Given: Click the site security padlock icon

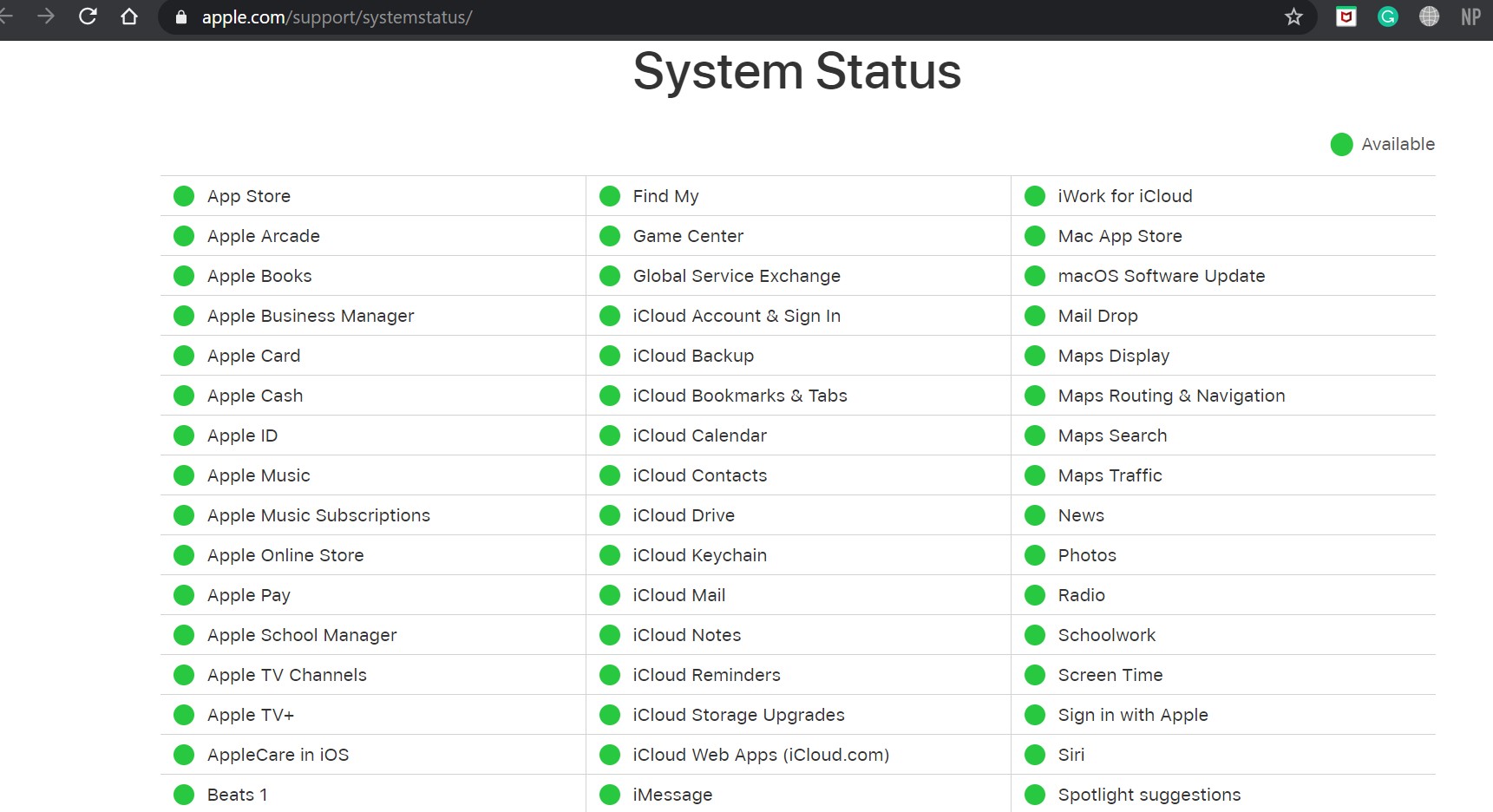Looking at the screenshot, I should click(x=181, y=17).
